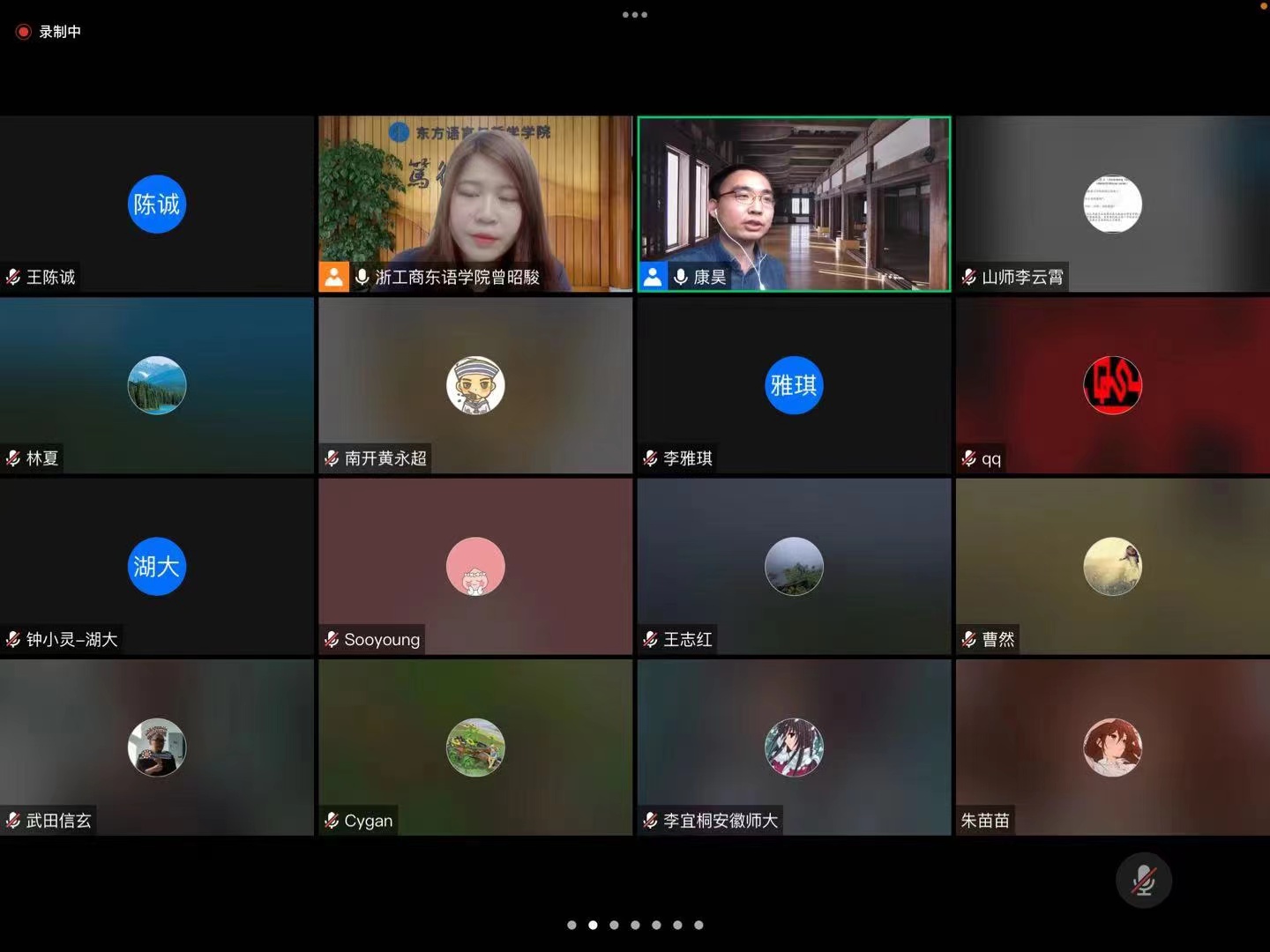This screenshot has height=952, width=1270.
Task: Click the muted mic icon beside 林夏
Action: point(13,458)
